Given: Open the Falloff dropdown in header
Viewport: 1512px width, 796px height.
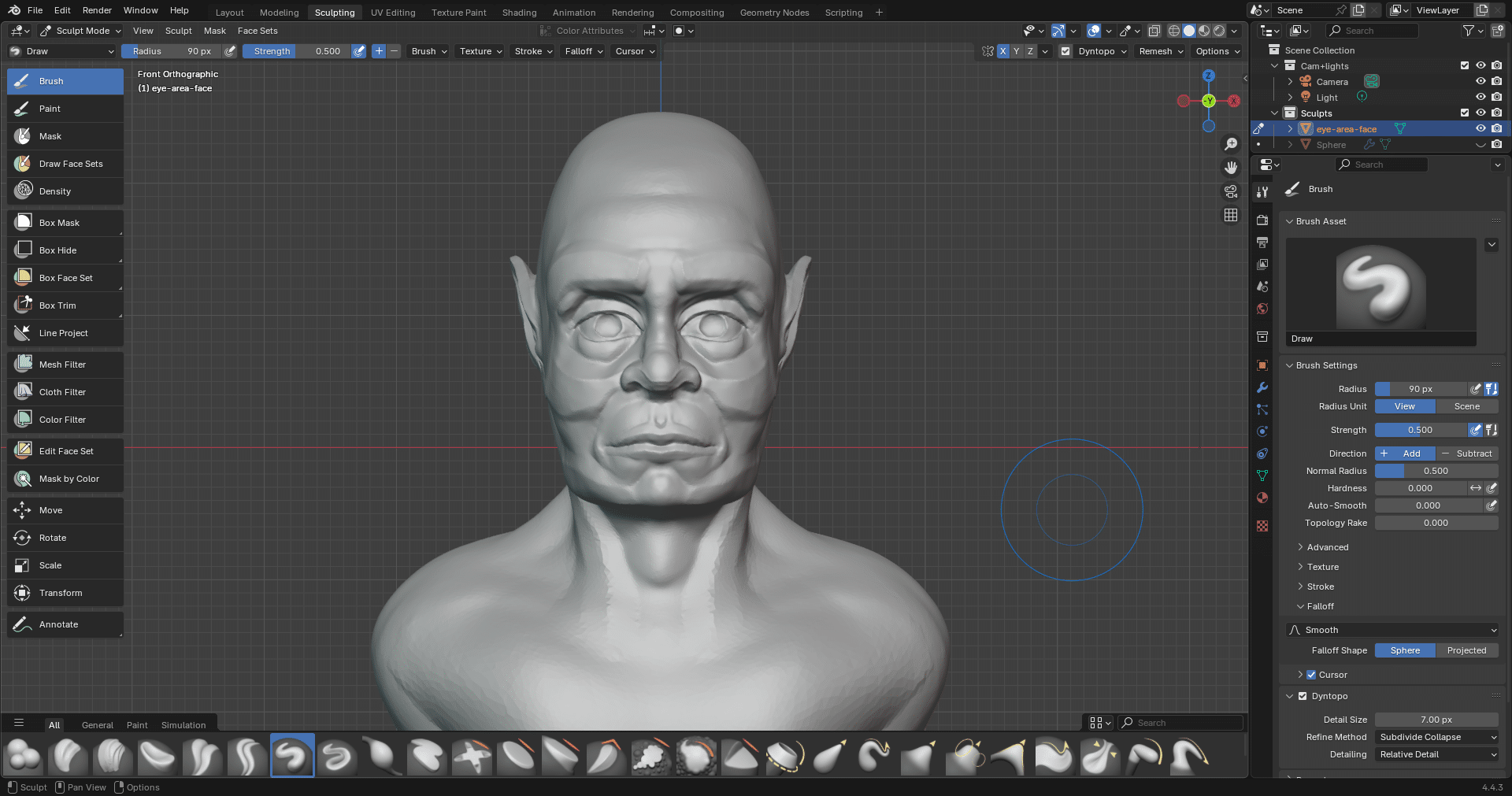Looking at the screenshot, I should (x=584, y=51).
